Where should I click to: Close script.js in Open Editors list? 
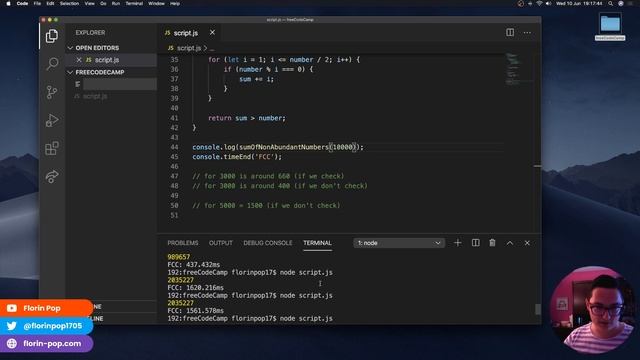[x=79, y=60]
